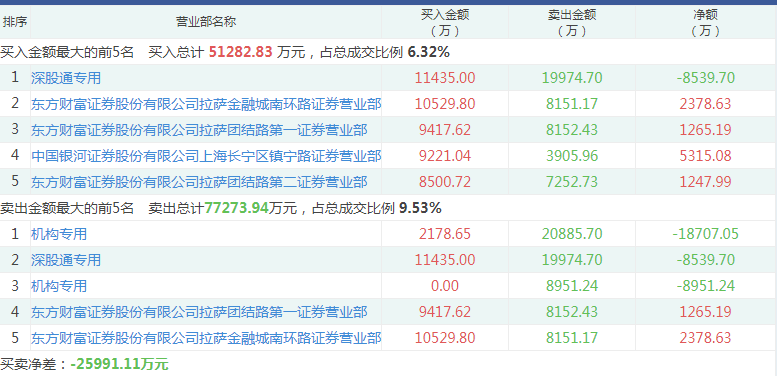Click net amount -18707.05 cell

click(x=706, y=234)
